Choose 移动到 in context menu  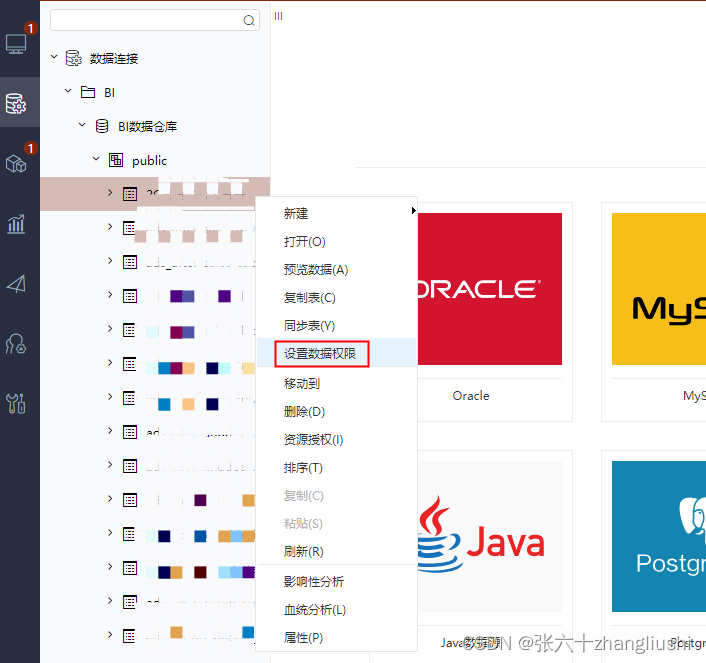pos(336,383)
